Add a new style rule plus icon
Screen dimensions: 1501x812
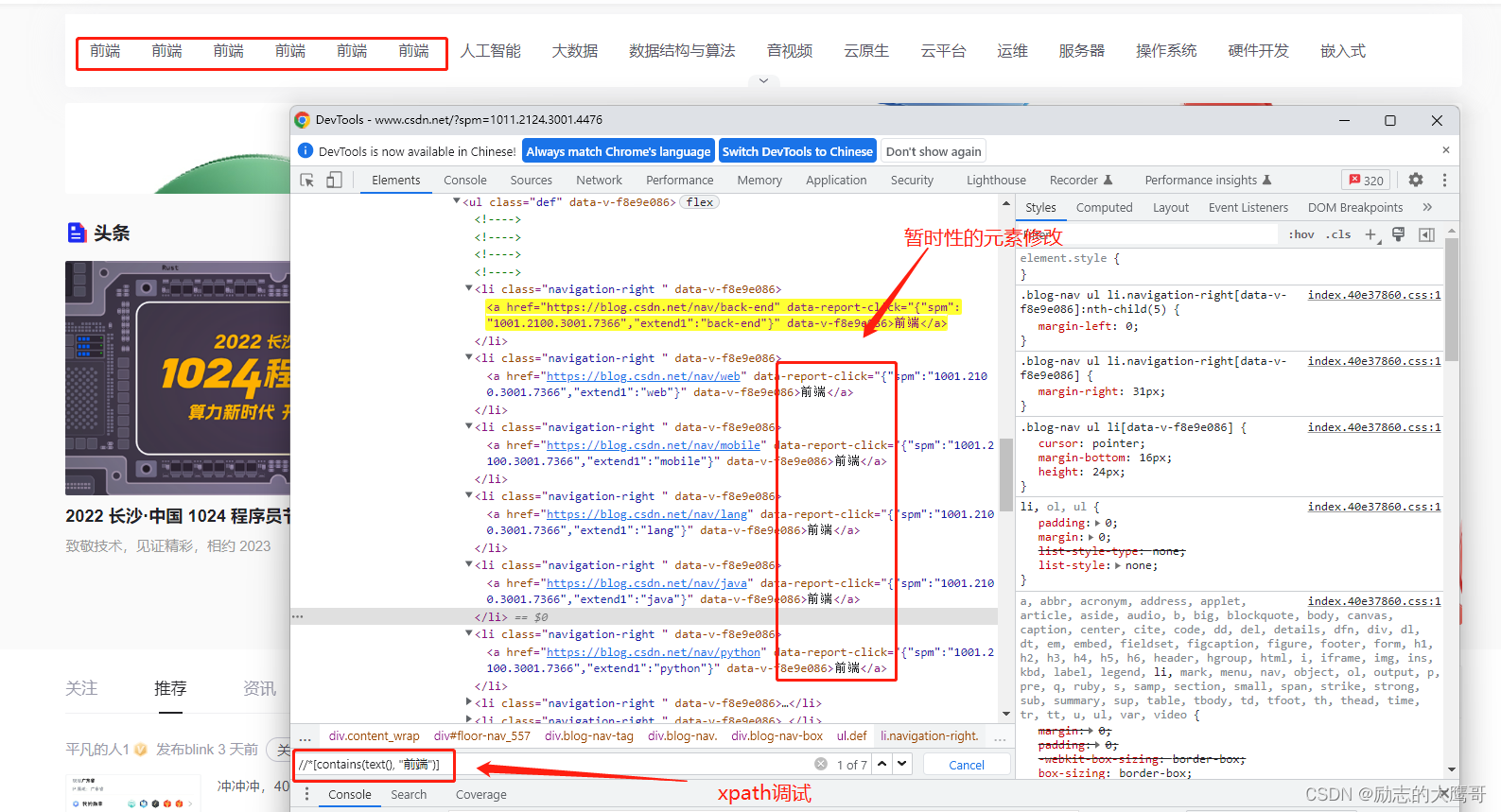click(x=1370, y=234)
